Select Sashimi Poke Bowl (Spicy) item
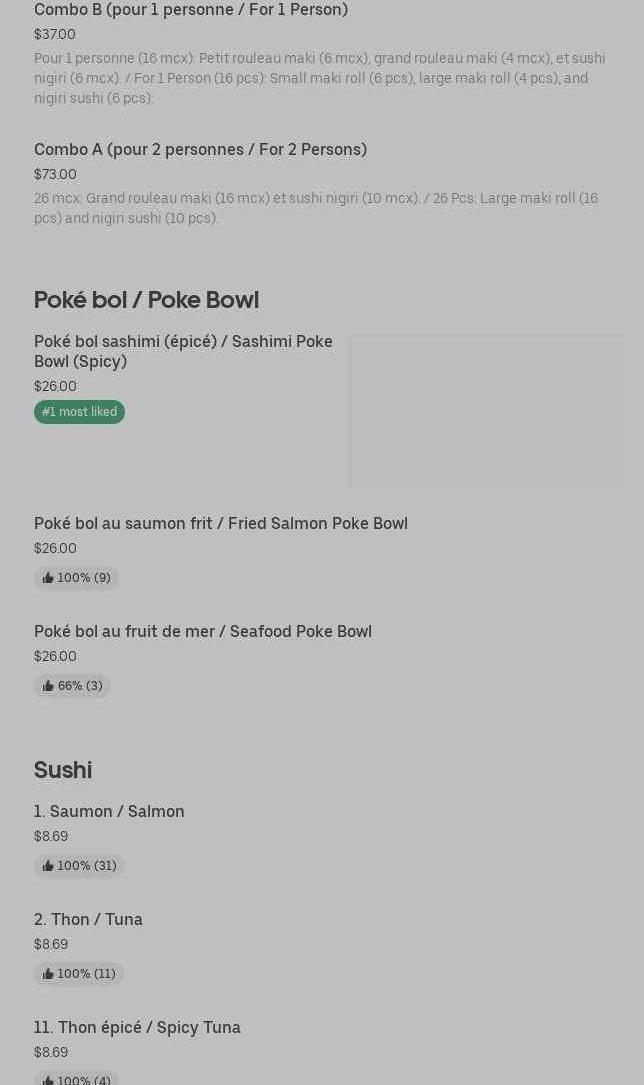The height and width of the screenshot is (1085, 644). tap(183, 351)
